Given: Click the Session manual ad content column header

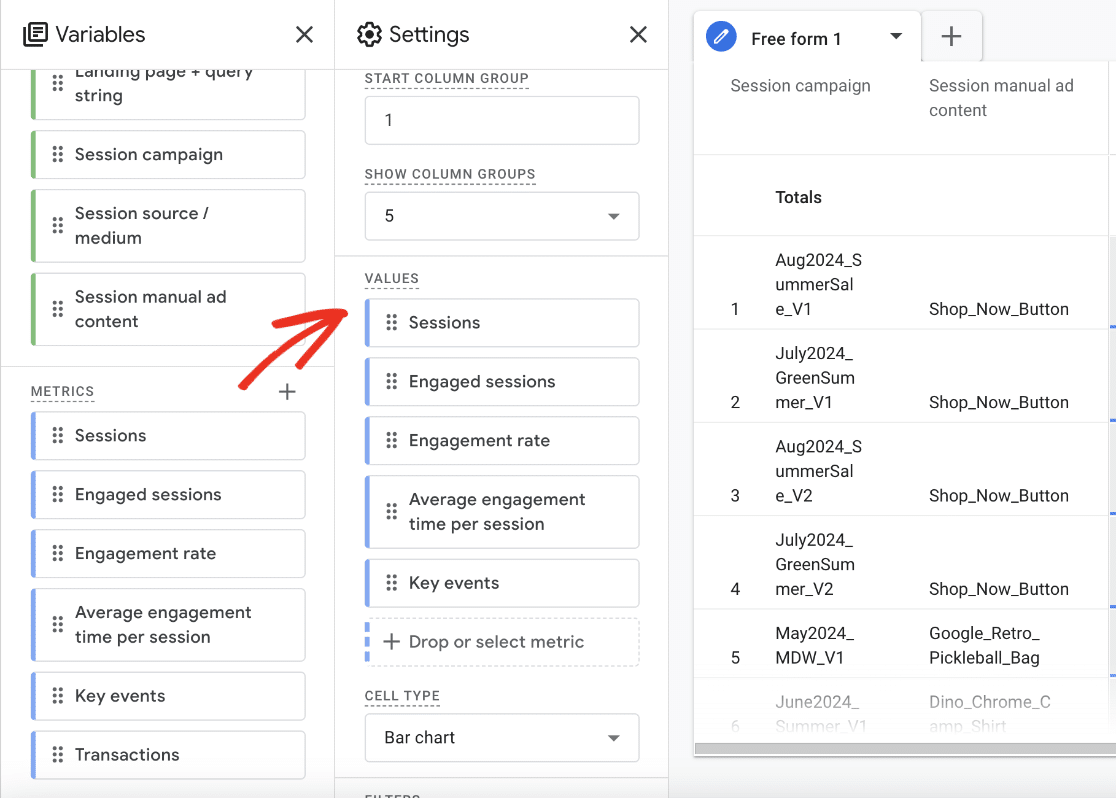Looking at the screenshot, I should (x=1001, y=97).
